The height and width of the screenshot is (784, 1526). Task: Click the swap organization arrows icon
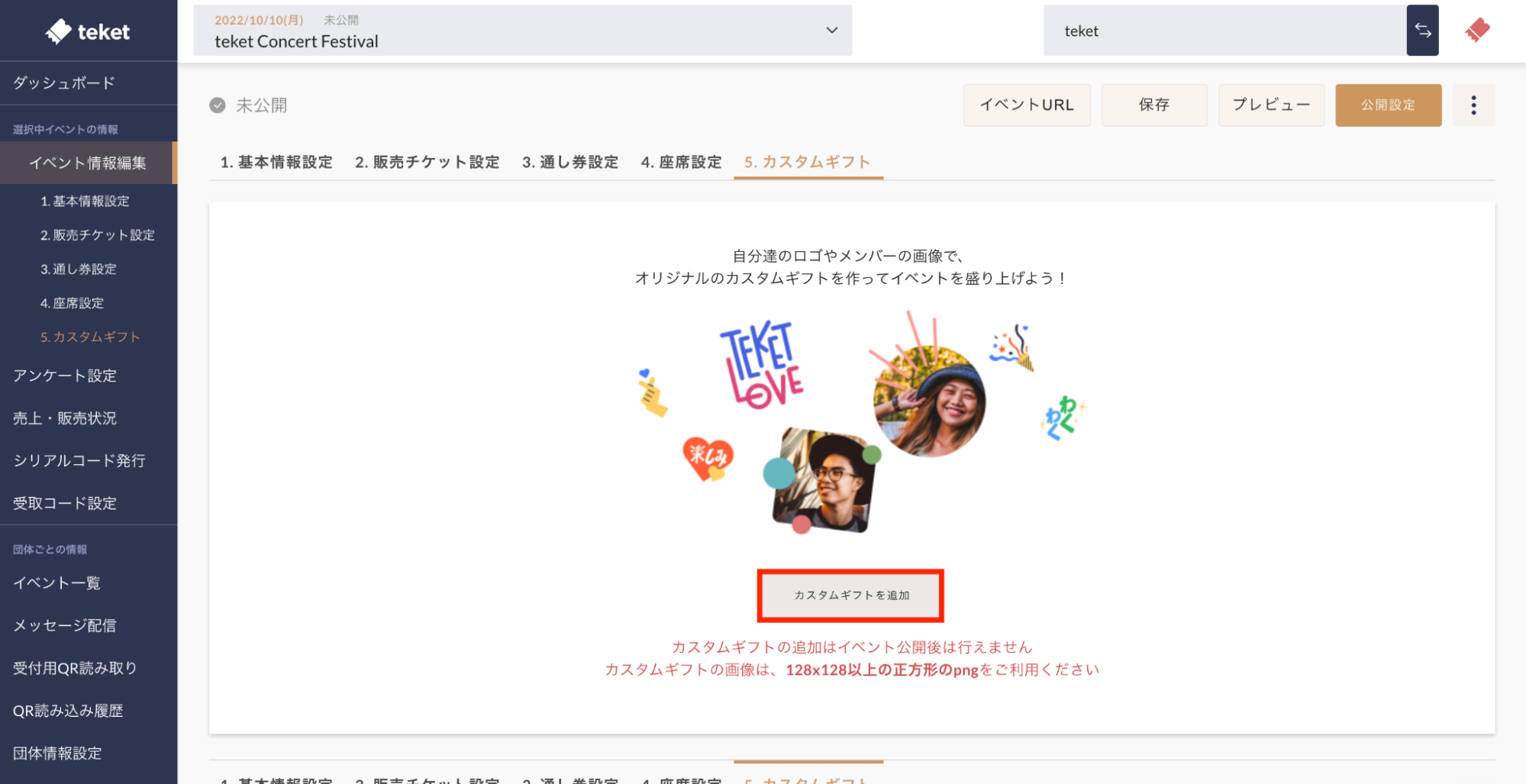(1422, 31)
